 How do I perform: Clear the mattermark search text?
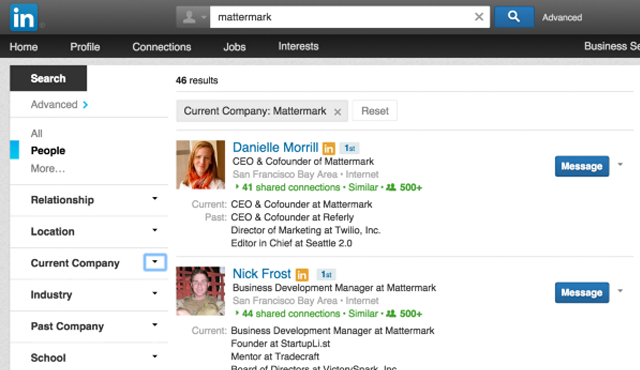[479, 17]
